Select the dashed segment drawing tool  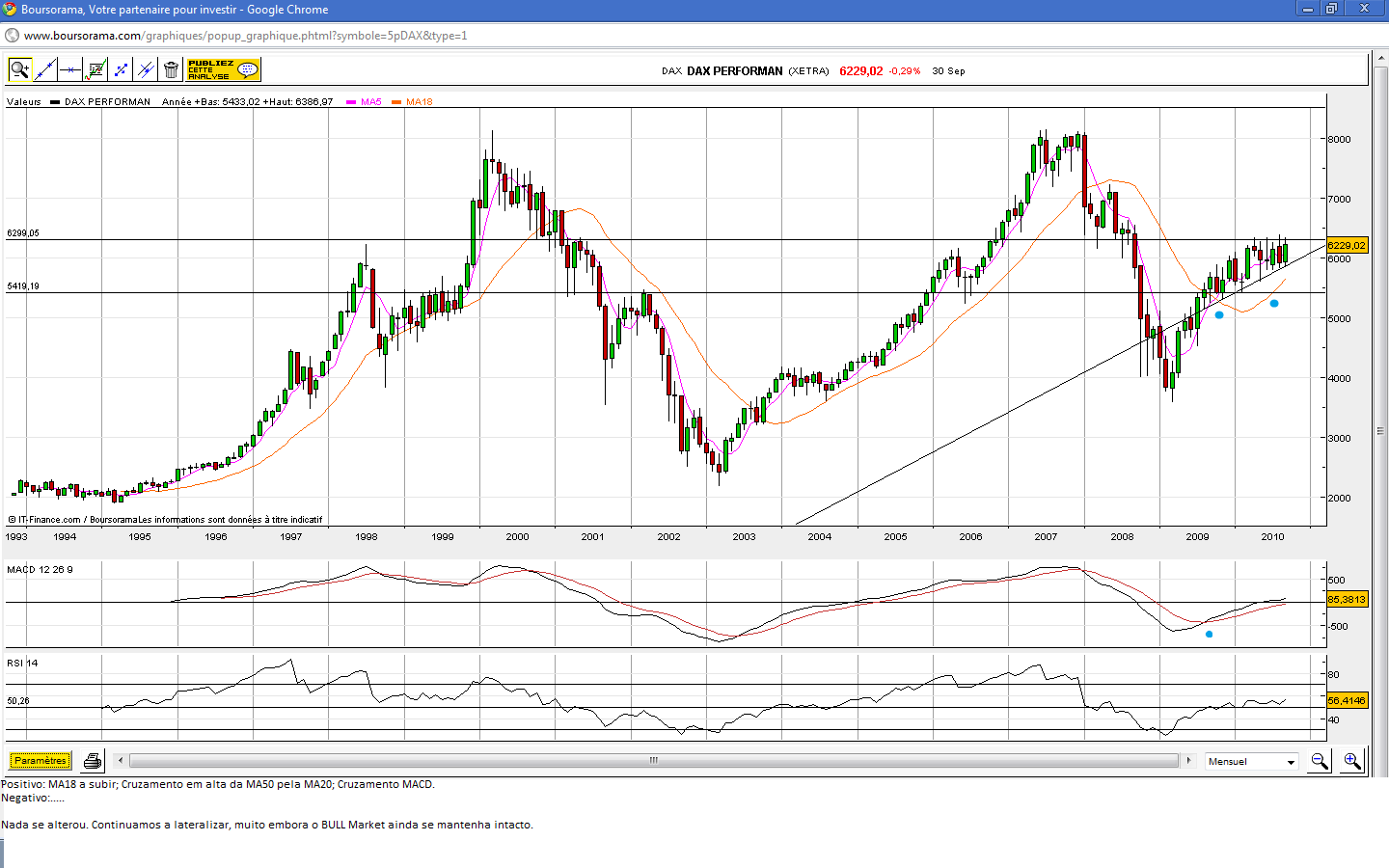121,69
